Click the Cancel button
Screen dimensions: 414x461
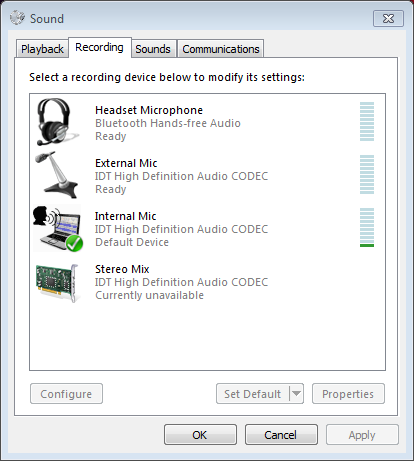(x=281, y=435)
